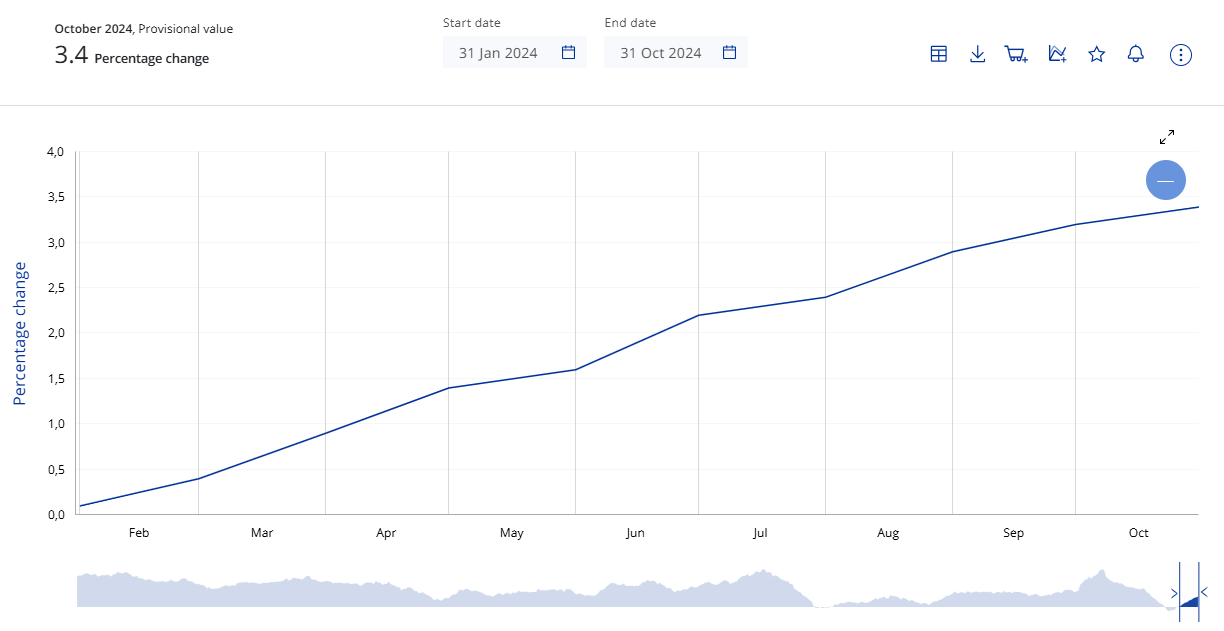Switch to the table view icon
The height and width of the screenshot is (631, 1224).
point(938,54)
